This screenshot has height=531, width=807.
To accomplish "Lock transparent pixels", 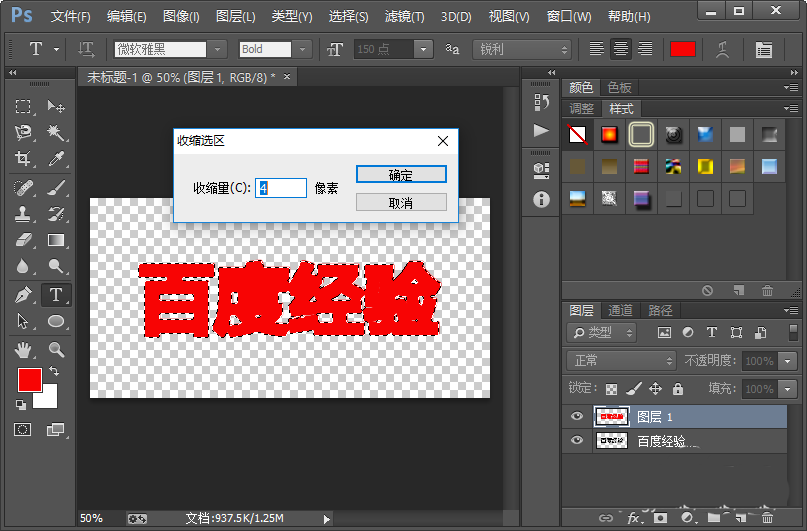I will [x=611, y=388].
